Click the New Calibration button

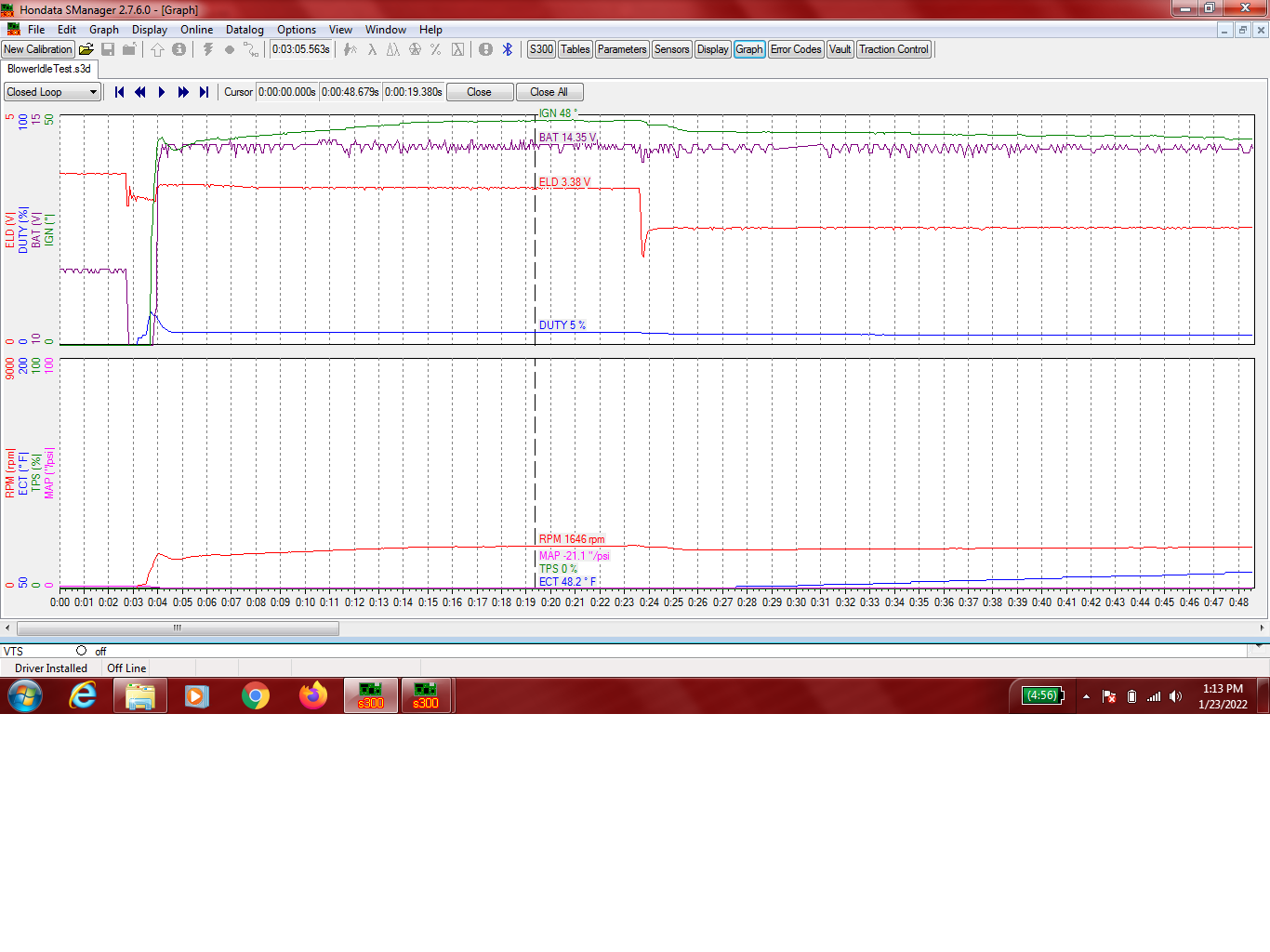[38, 49]
